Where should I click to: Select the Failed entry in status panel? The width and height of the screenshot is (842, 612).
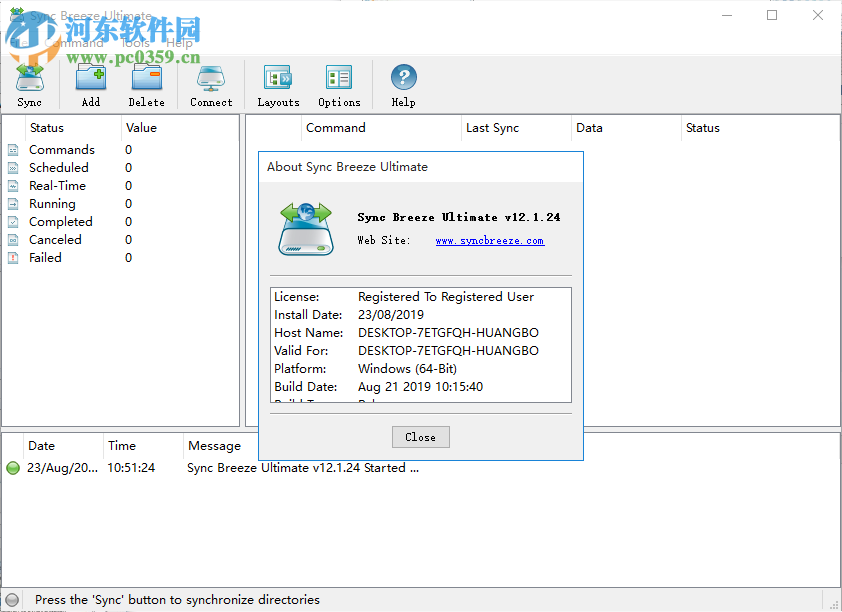coord(45,257)
